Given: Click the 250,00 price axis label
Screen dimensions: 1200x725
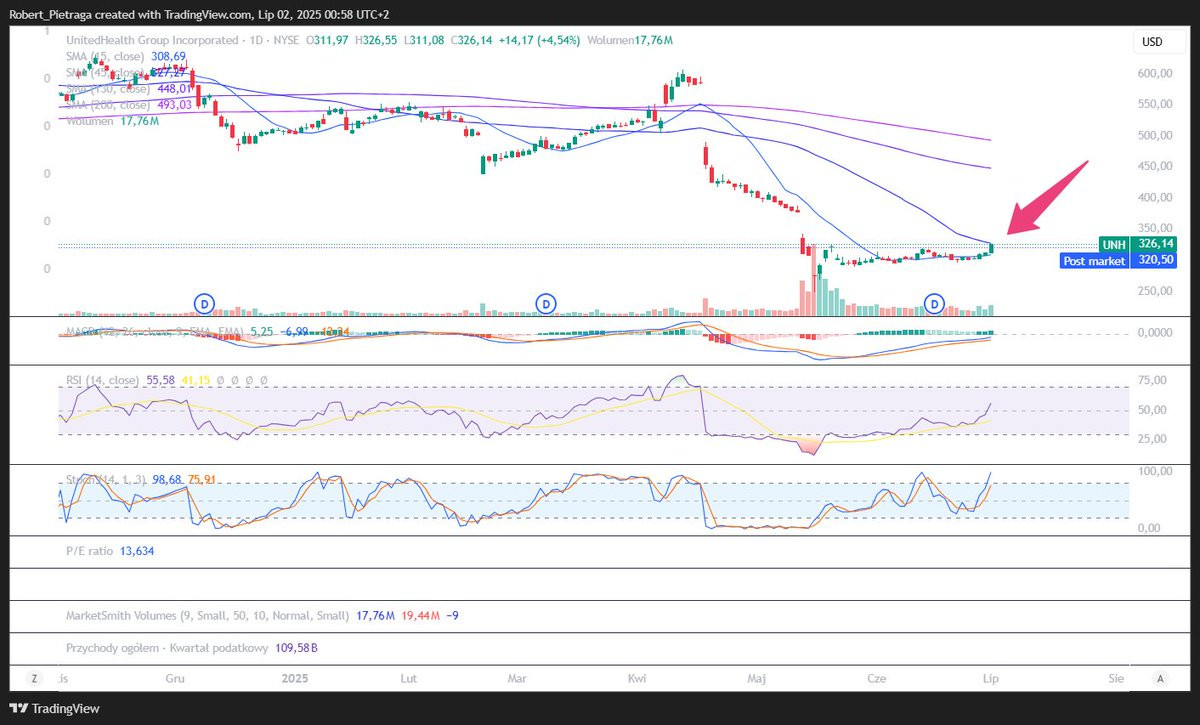Looking at the screenshot, I should [x=1153, y=291].
